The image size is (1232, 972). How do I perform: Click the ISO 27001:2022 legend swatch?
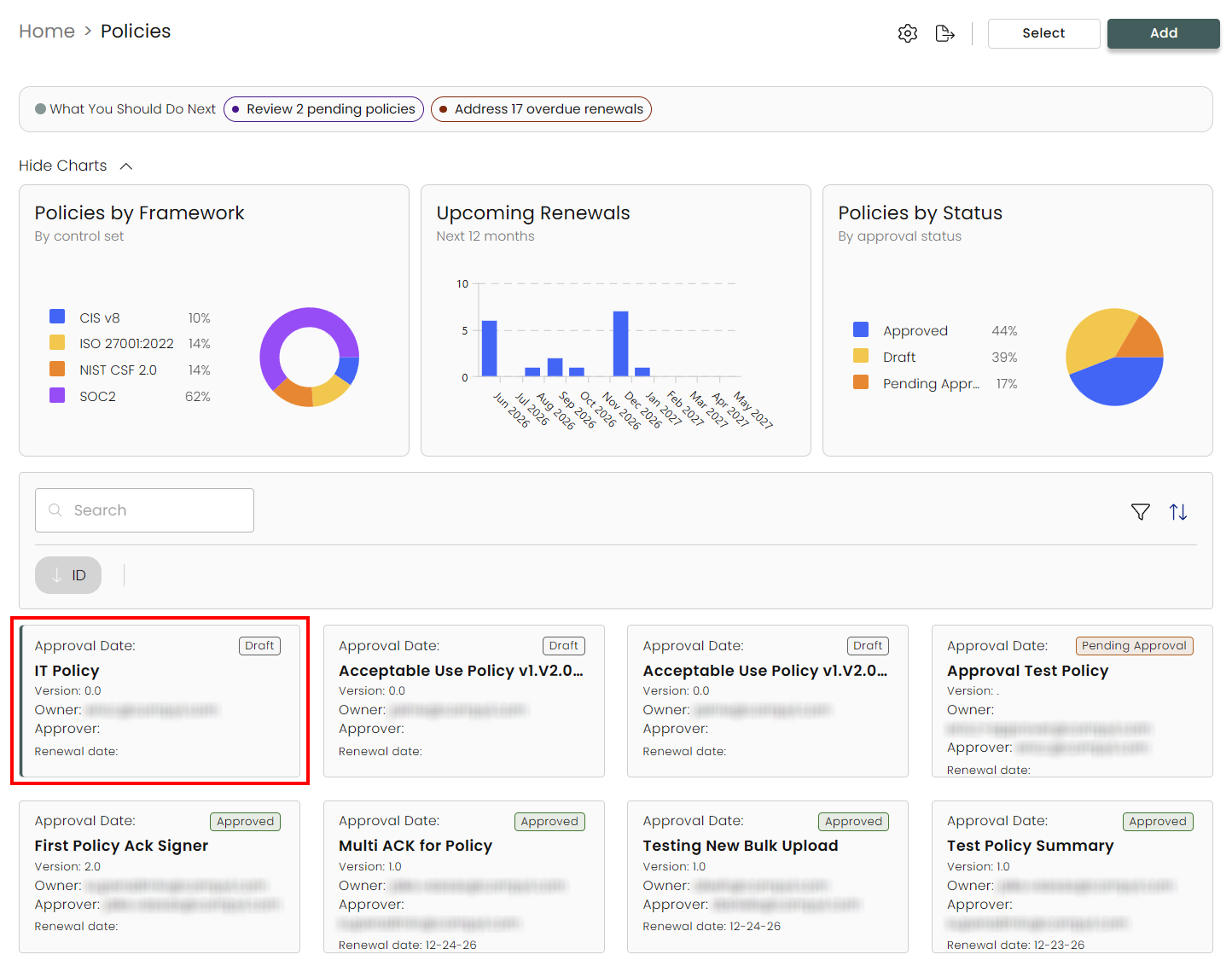click(x=57, y=342)
